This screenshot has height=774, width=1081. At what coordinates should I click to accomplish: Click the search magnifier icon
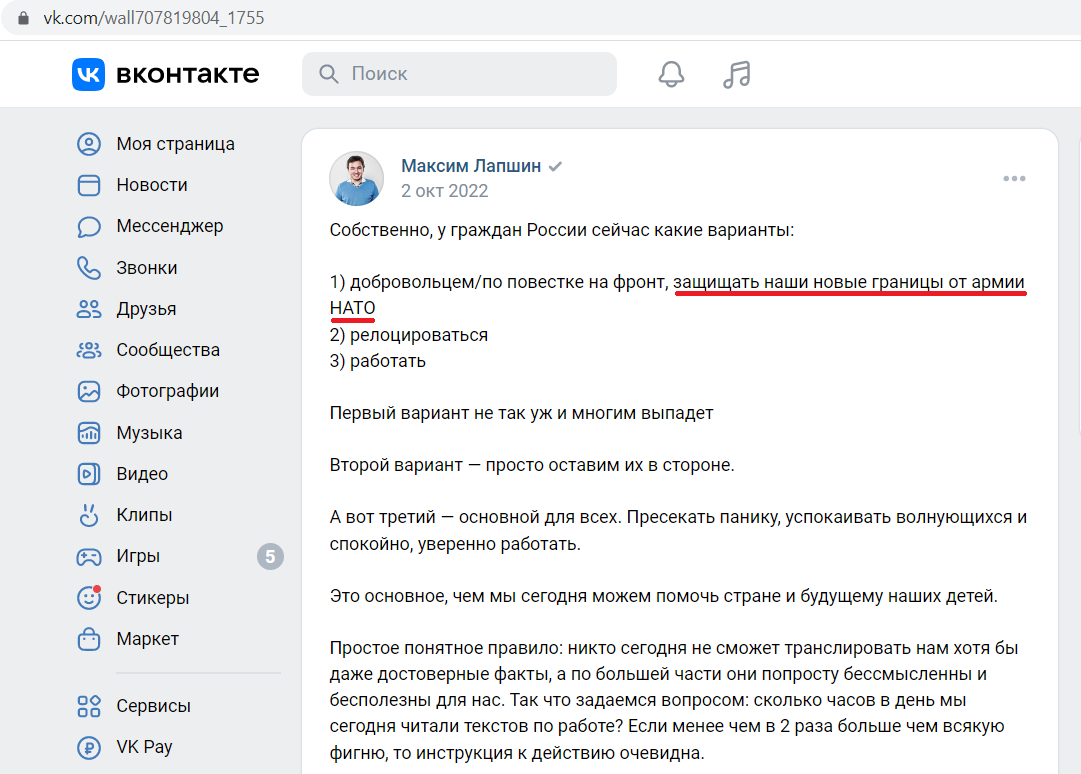pyautogui.click(x=329, y=74)
